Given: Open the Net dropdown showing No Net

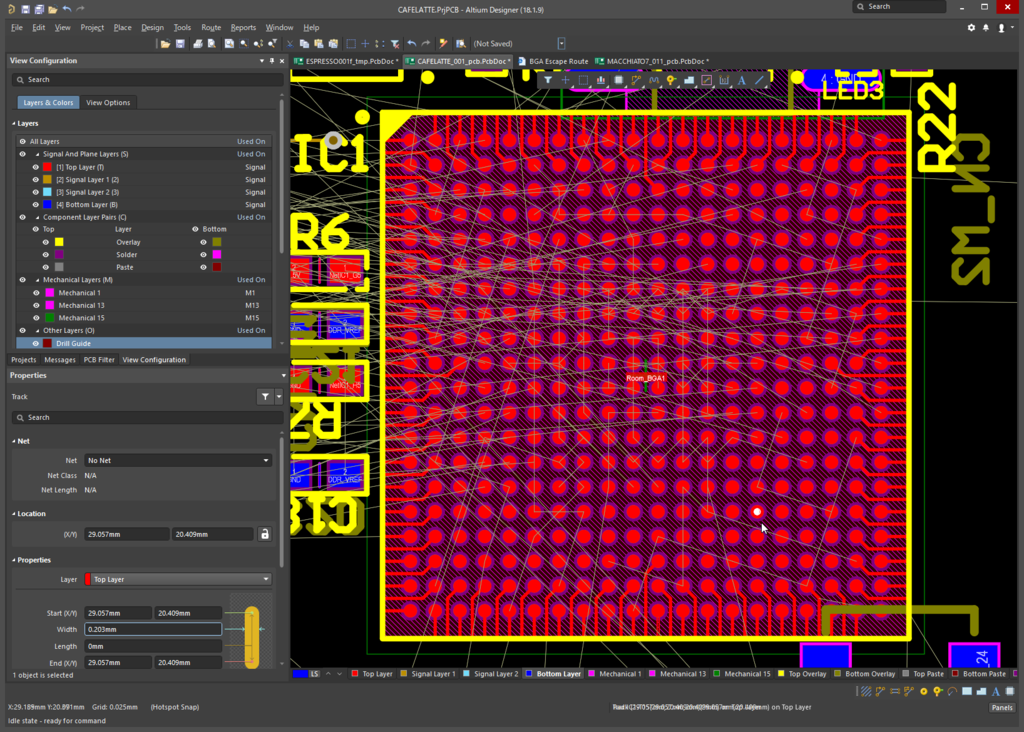Looking at the screenshot, I should (x=178, y=460).
